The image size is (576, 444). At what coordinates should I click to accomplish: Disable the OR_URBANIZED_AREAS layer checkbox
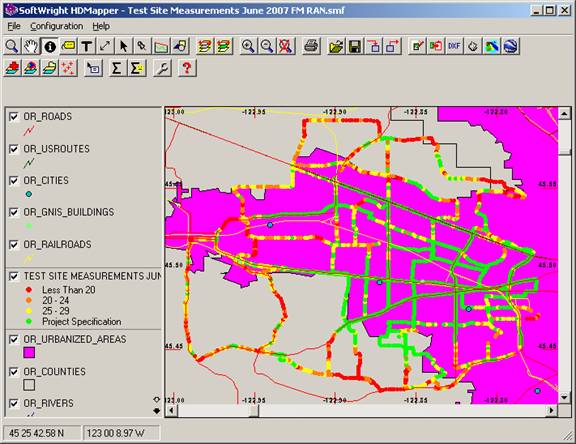click(14, 339)
